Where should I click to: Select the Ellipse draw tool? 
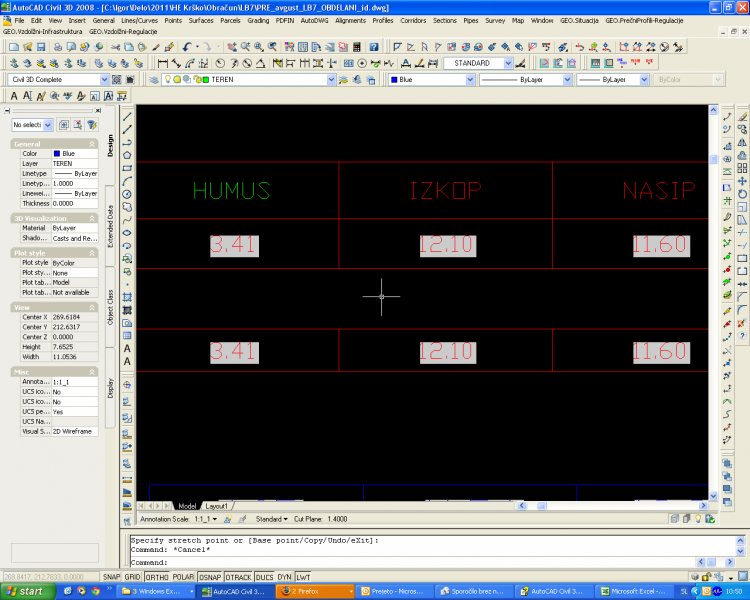coord(127,233)
